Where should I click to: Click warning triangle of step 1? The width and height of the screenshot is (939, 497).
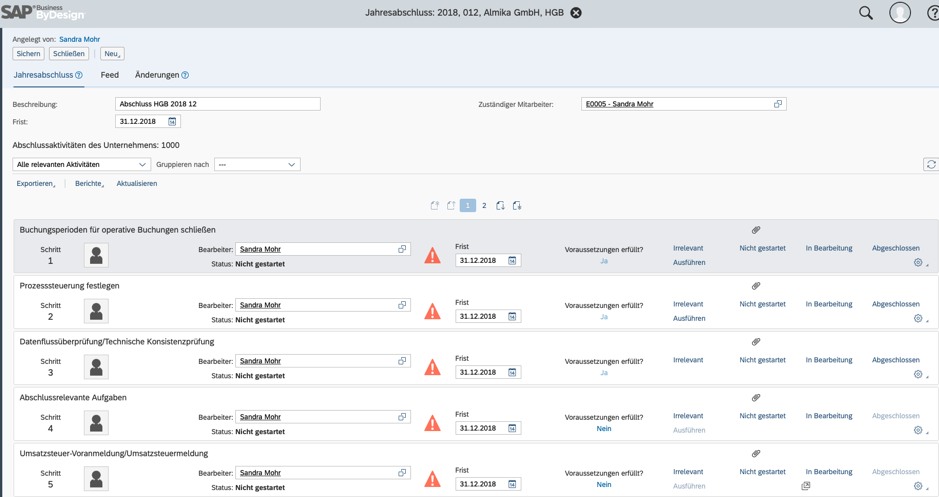click(x=432, y=256)
